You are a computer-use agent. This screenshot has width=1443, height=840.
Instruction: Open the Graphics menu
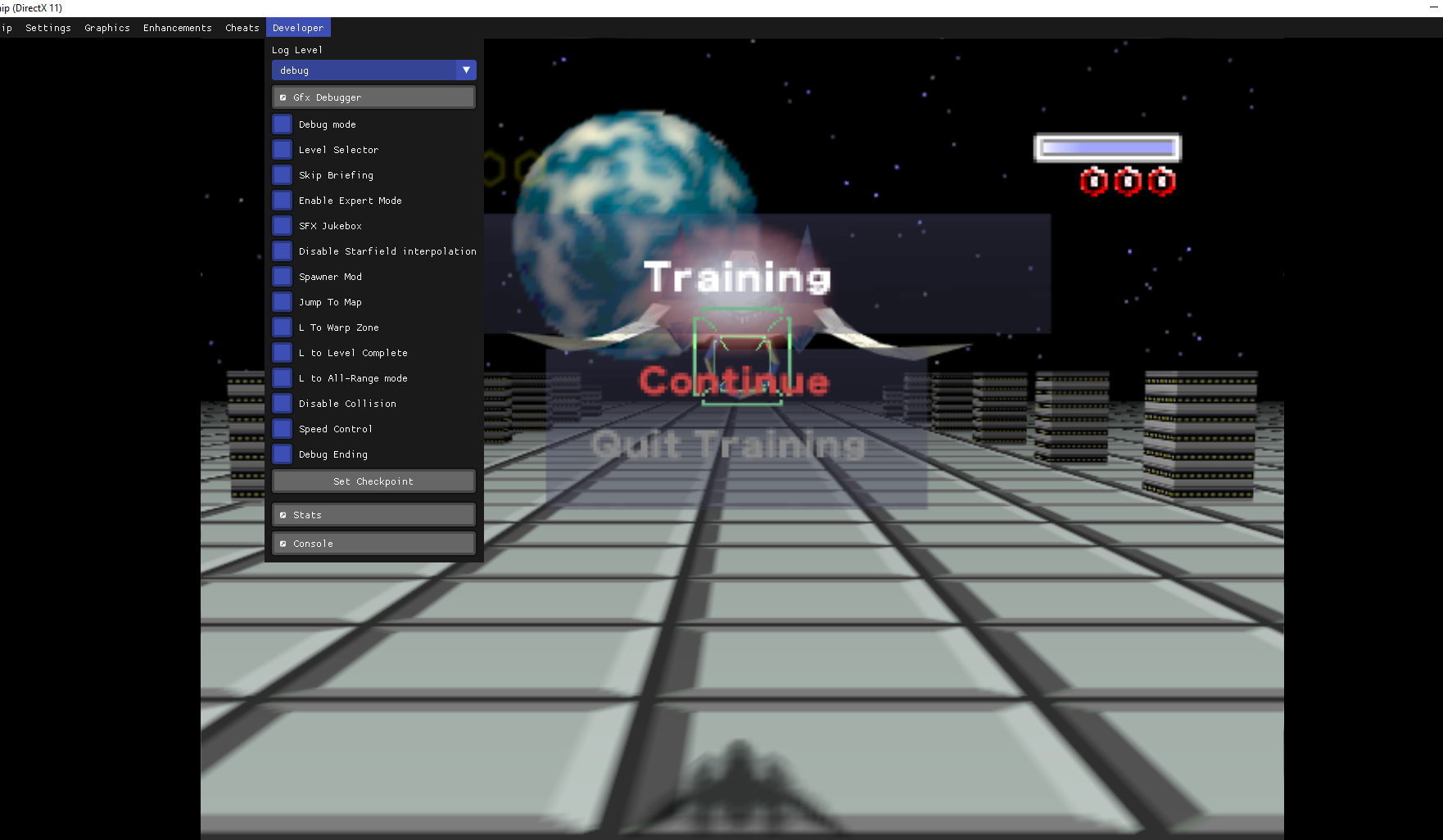(x=107, y=28)
